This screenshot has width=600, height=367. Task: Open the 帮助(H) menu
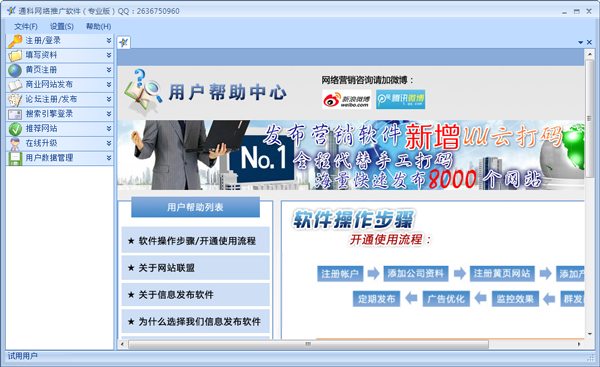(x=98, y=26)
